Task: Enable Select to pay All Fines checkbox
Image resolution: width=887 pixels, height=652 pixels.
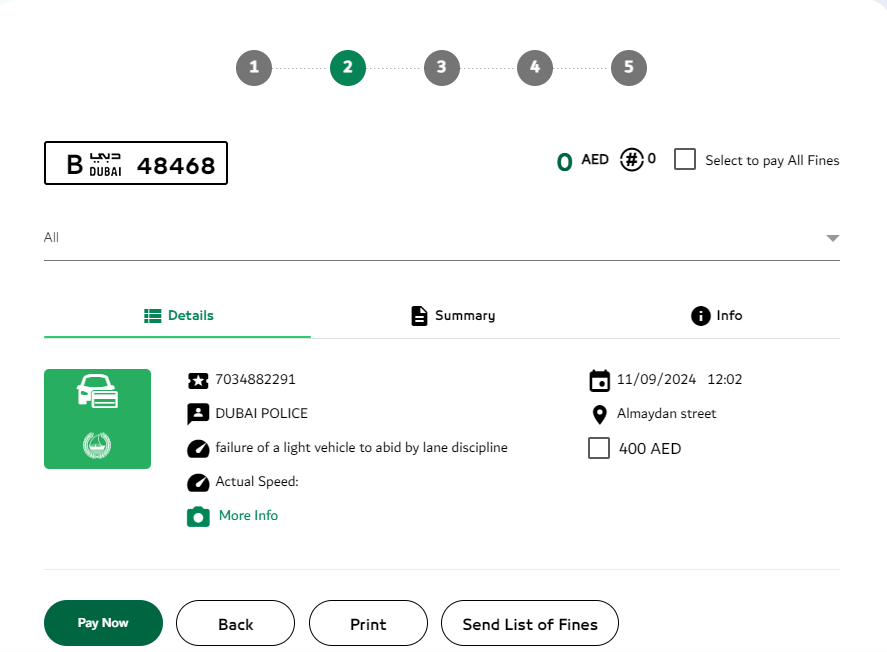Action: (685, 160)
